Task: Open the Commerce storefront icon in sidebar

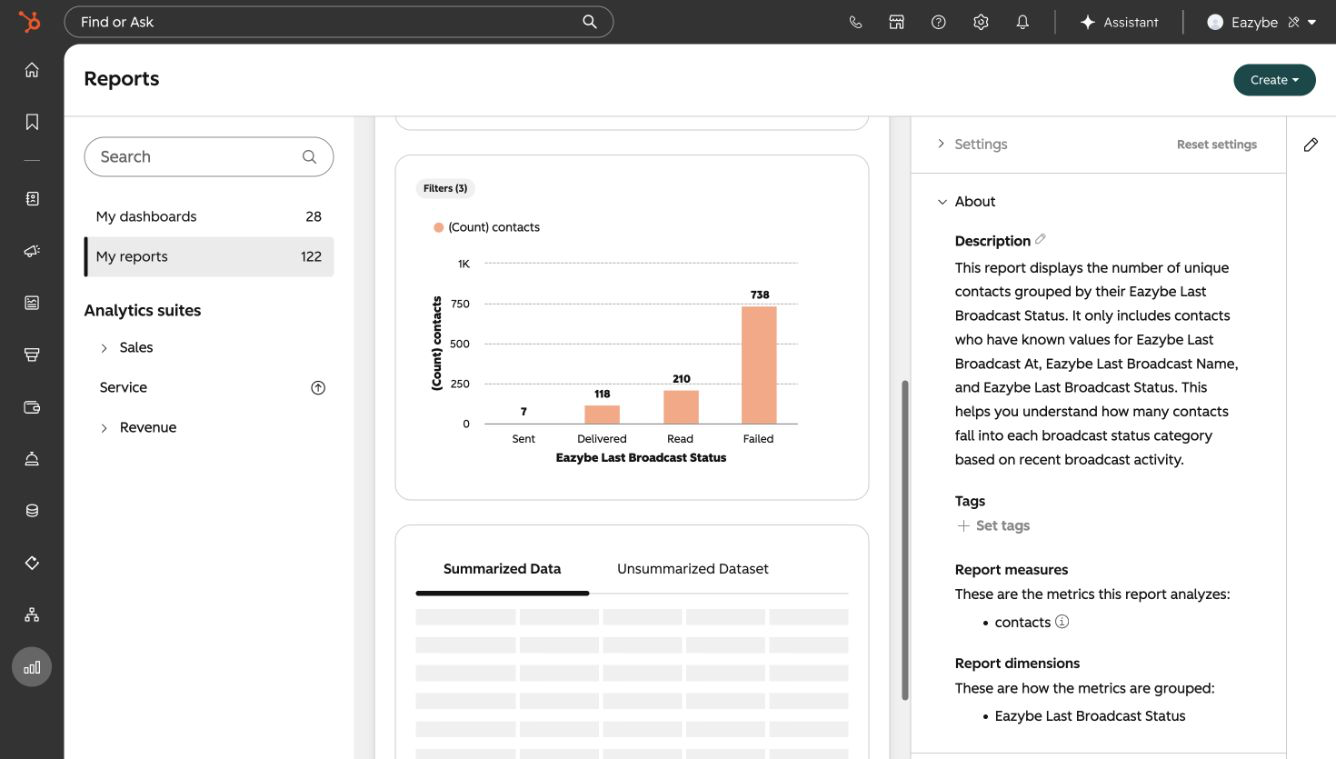Action: tap(32, 355)
